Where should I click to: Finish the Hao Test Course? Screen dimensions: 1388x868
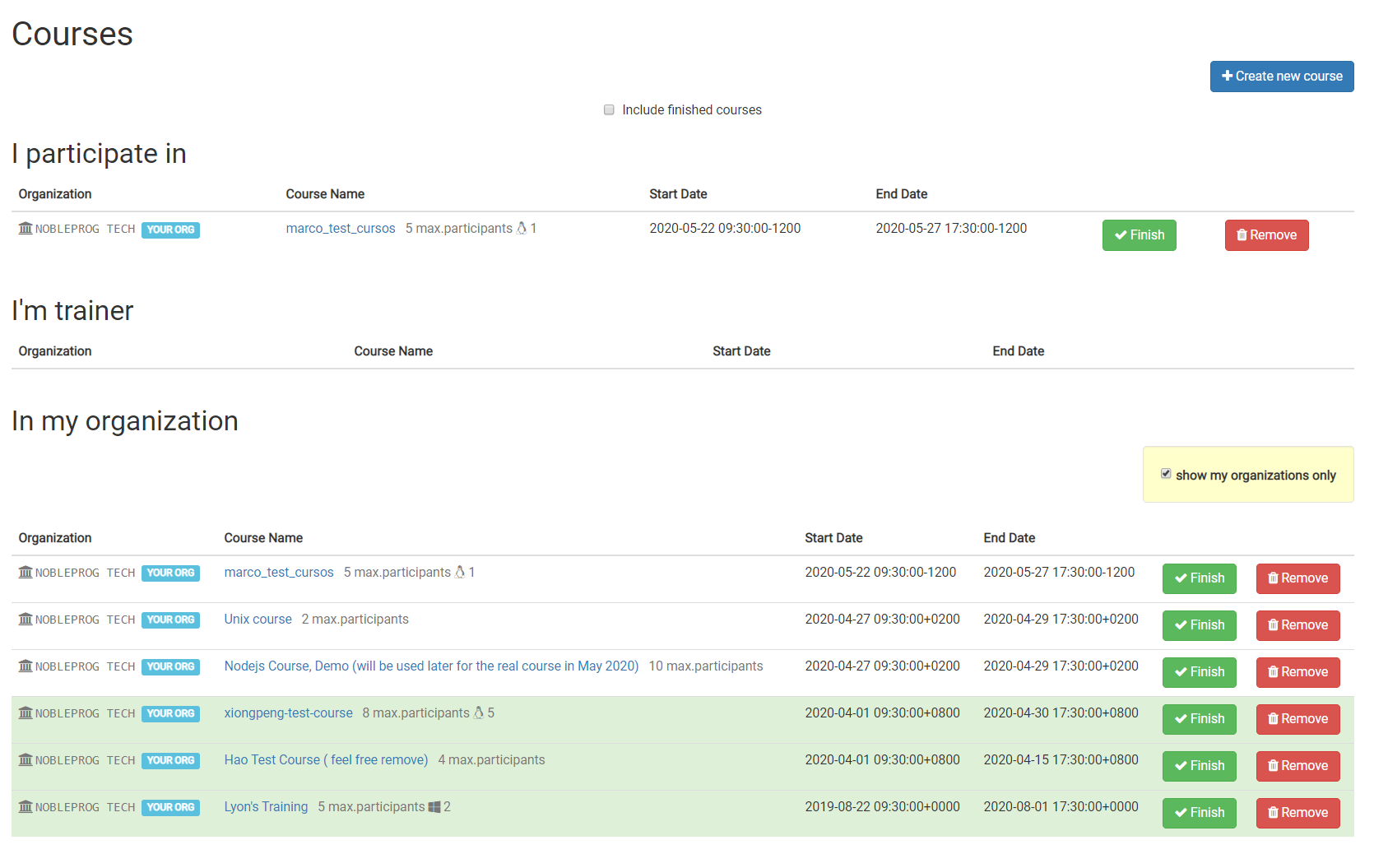[x=1199, y=766]
